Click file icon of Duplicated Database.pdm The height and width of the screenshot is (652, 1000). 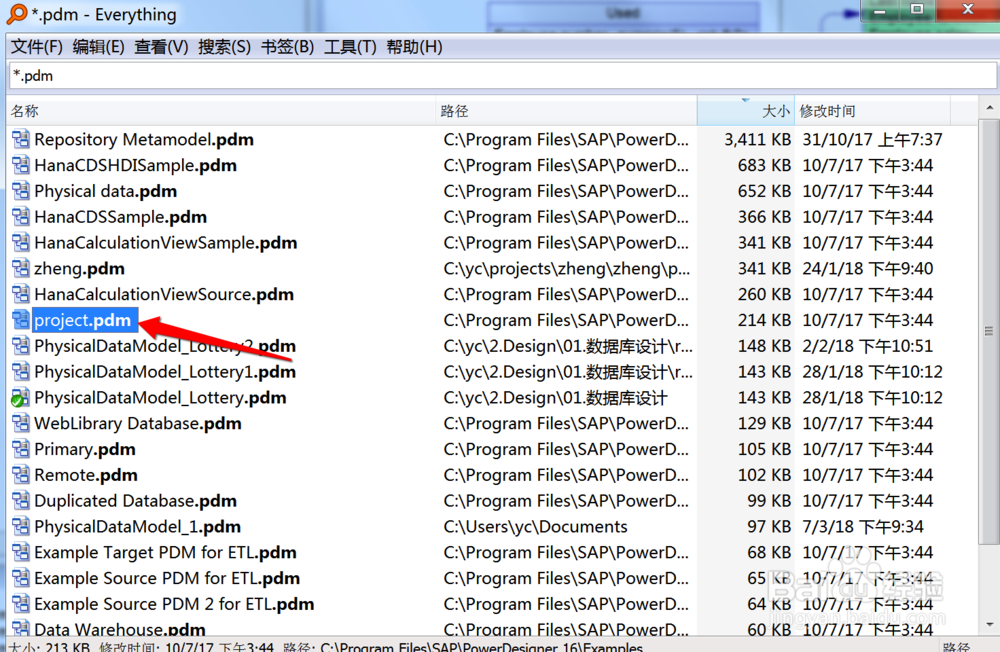point(20,501)
